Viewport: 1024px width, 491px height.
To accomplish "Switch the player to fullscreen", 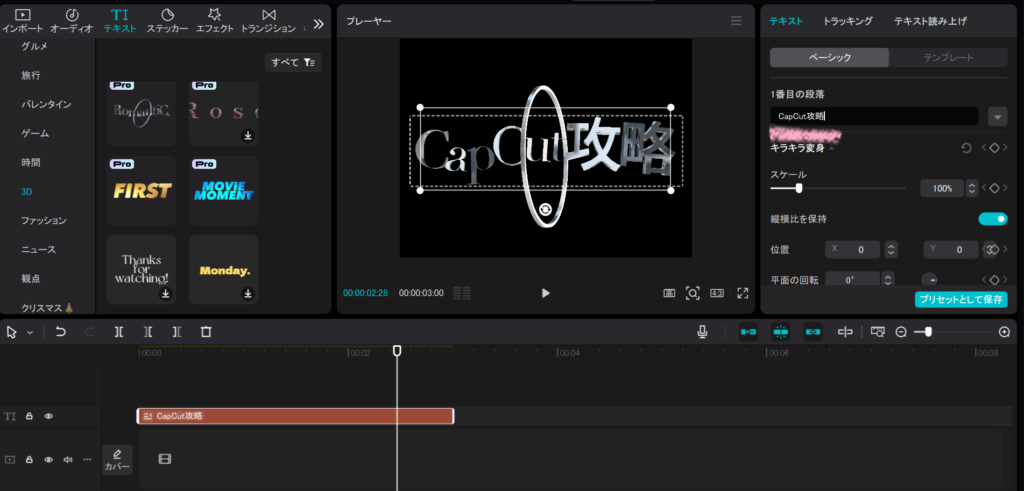I will 743,293.
